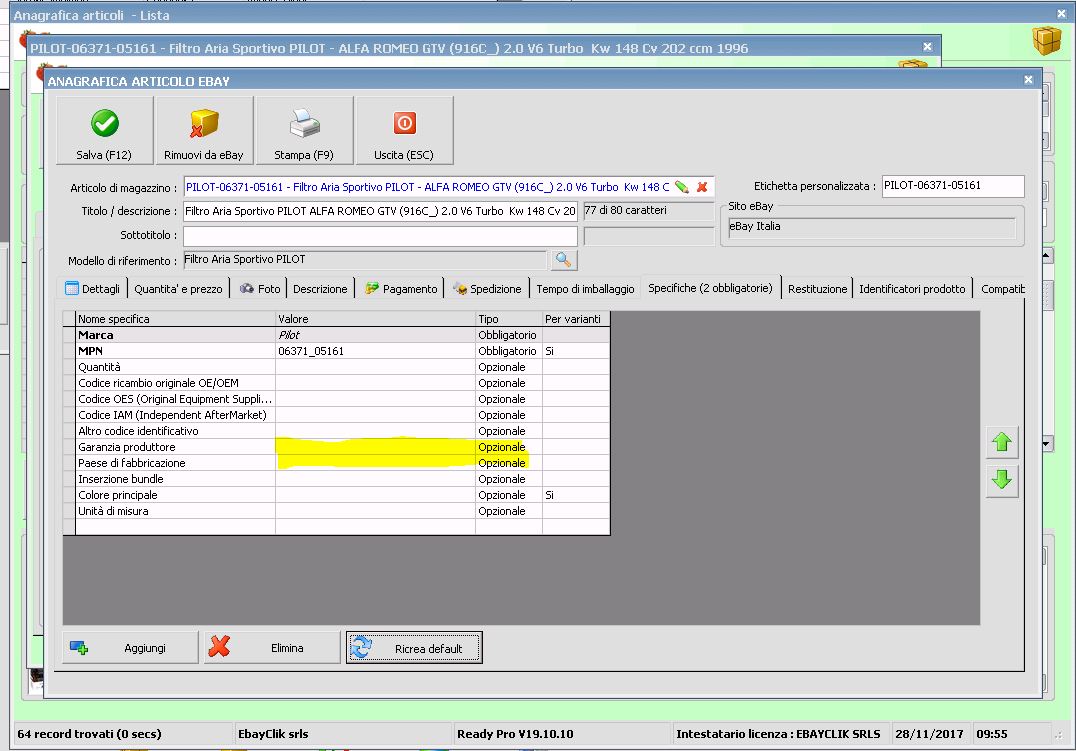This screenshot has height=751, width=1076.
Task: Open the Dettagli tab
Action: click(x=93, y=289)
